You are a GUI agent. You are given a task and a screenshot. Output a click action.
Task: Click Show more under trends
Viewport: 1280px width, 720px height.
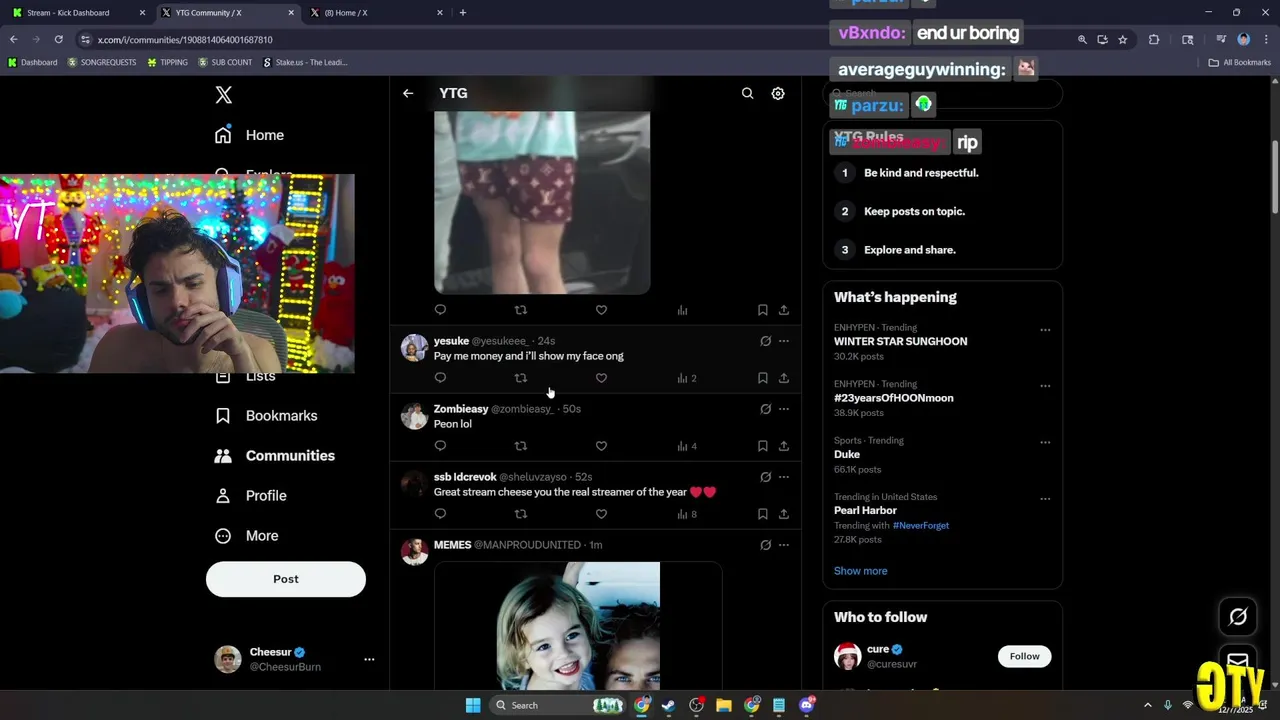860,571
